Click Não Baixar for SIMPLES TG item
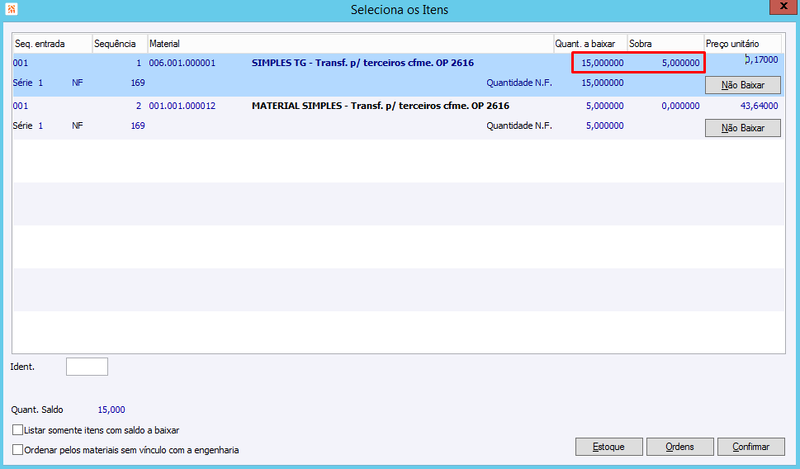 (743, 85)
